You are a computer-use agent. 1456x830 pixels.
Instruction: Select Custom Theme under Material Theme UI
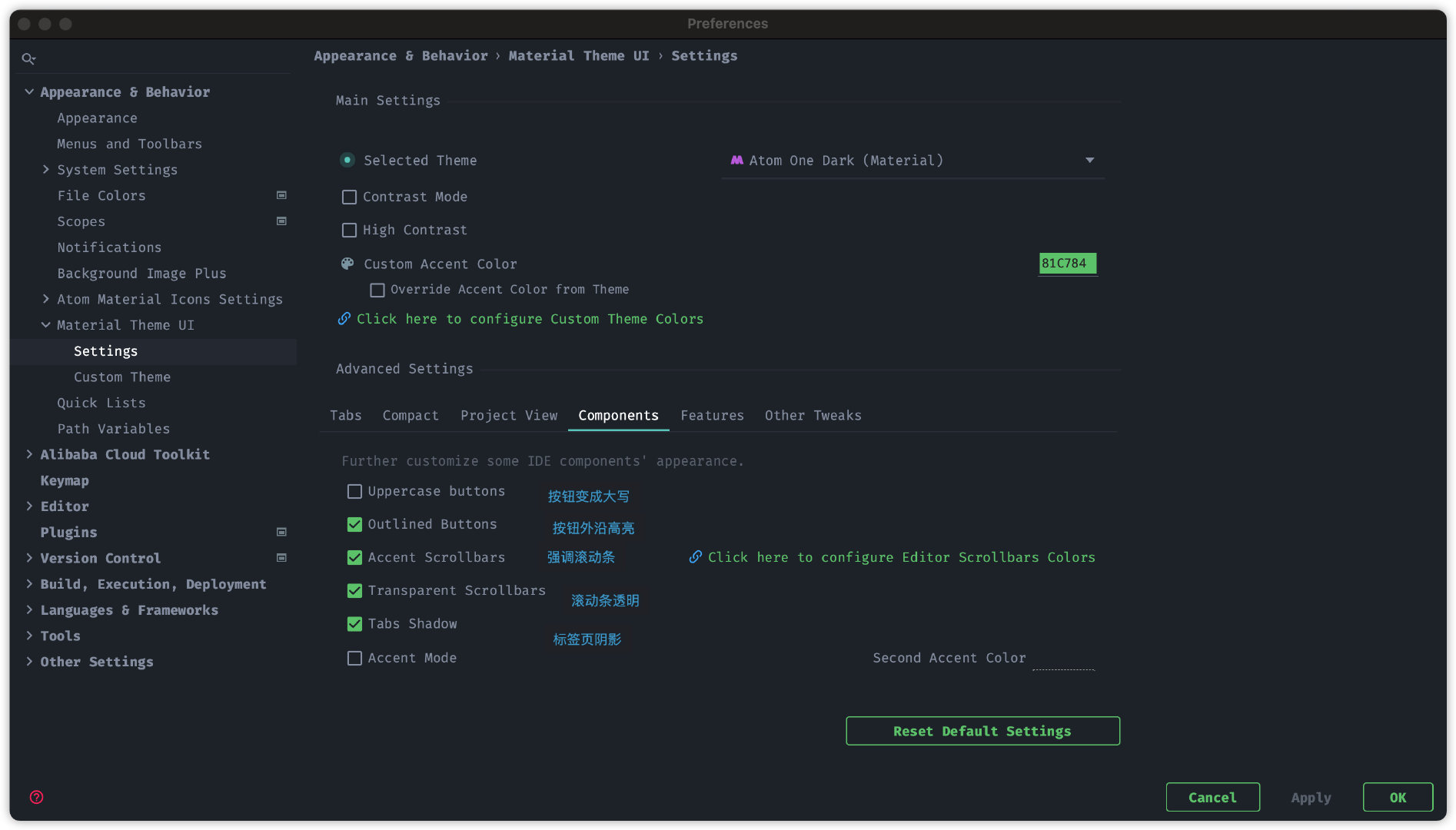click(122, 377)
